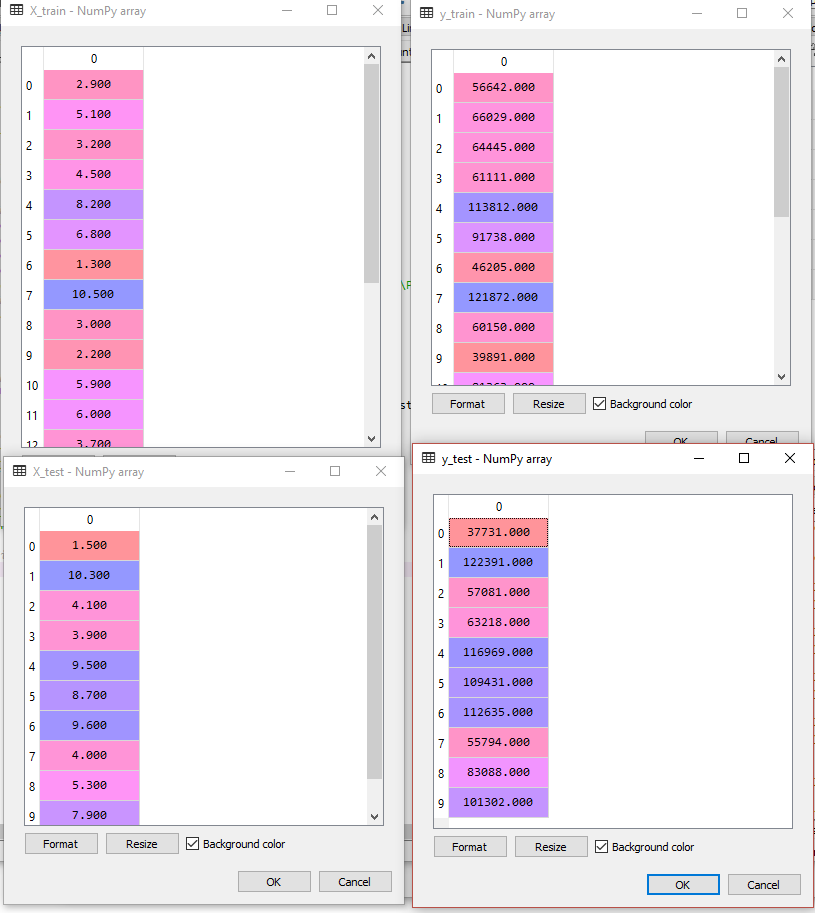Maximize the X_train array window
The height and width of the screenshot is (913, 815).
[332, 10]
